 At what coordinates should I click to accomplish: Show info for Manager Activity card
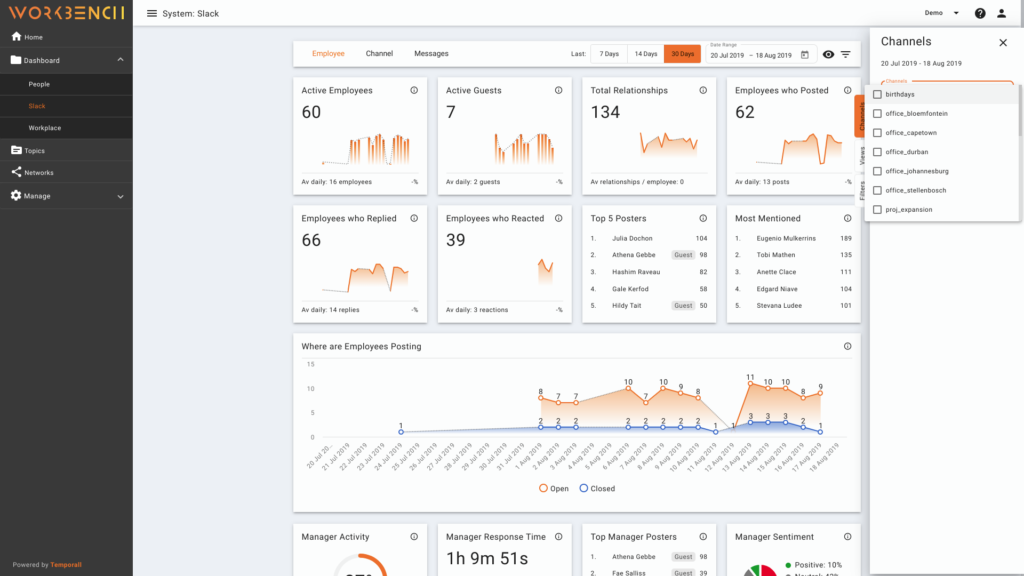click(414, 536)
